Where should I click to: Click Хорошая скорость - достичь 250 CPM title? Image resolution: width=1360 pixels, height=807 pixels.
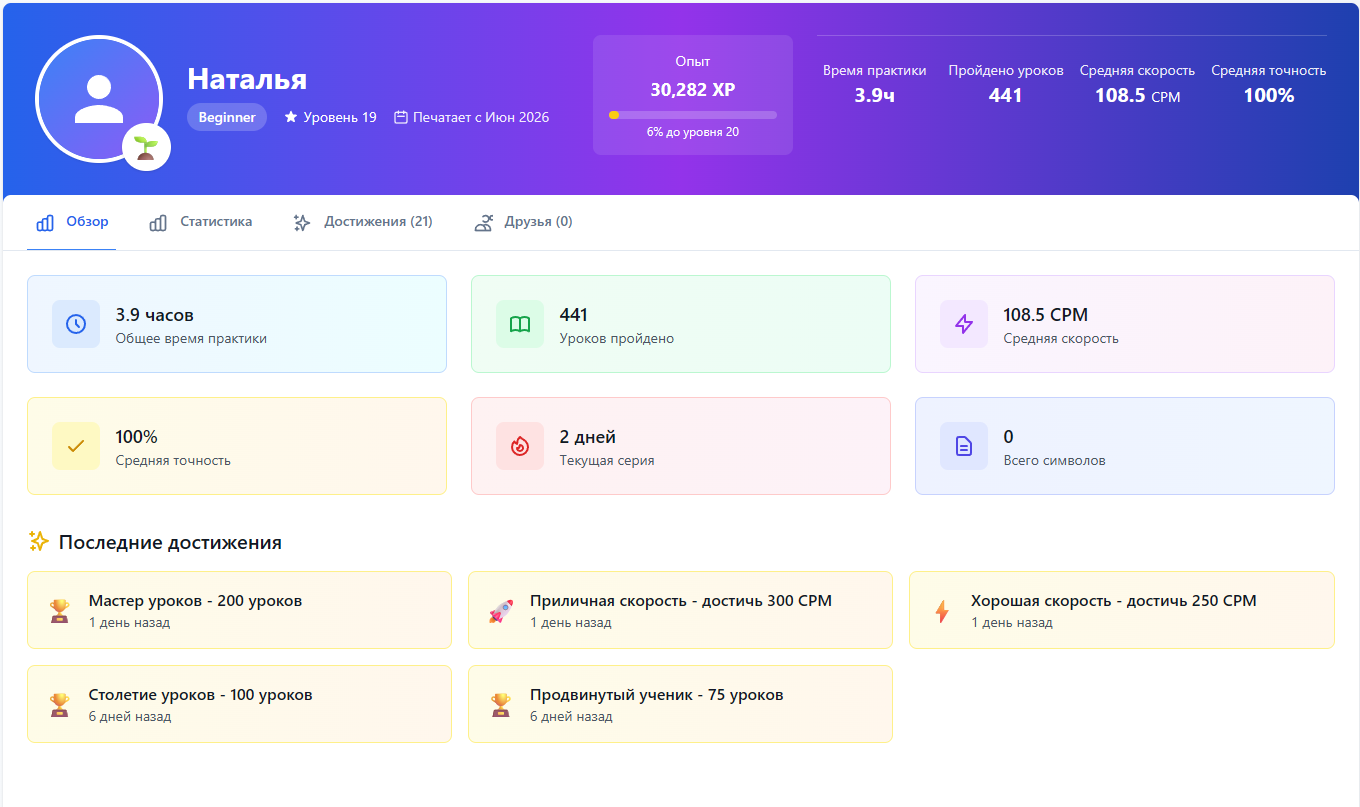click(x=1114, y=601)
